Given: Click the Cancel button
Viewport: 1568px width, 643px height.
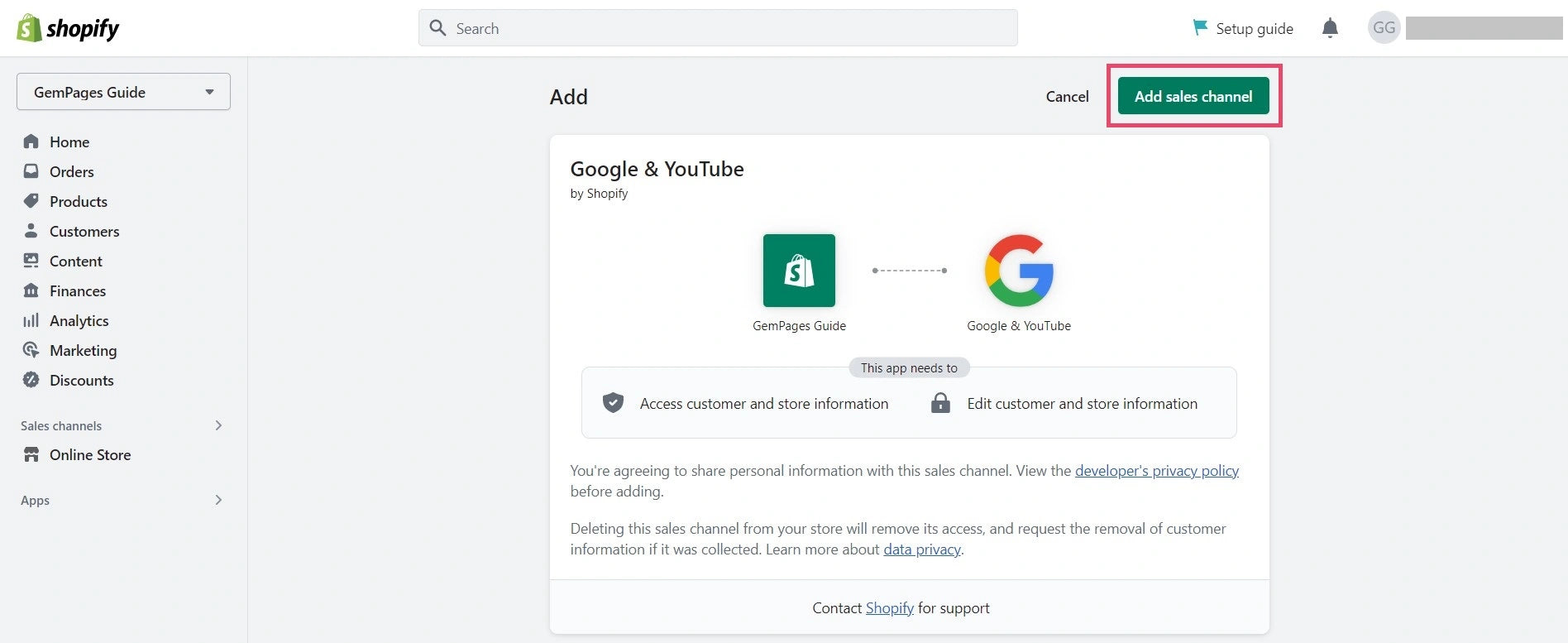Looking at the screenshot, I should pos(1067,96).
